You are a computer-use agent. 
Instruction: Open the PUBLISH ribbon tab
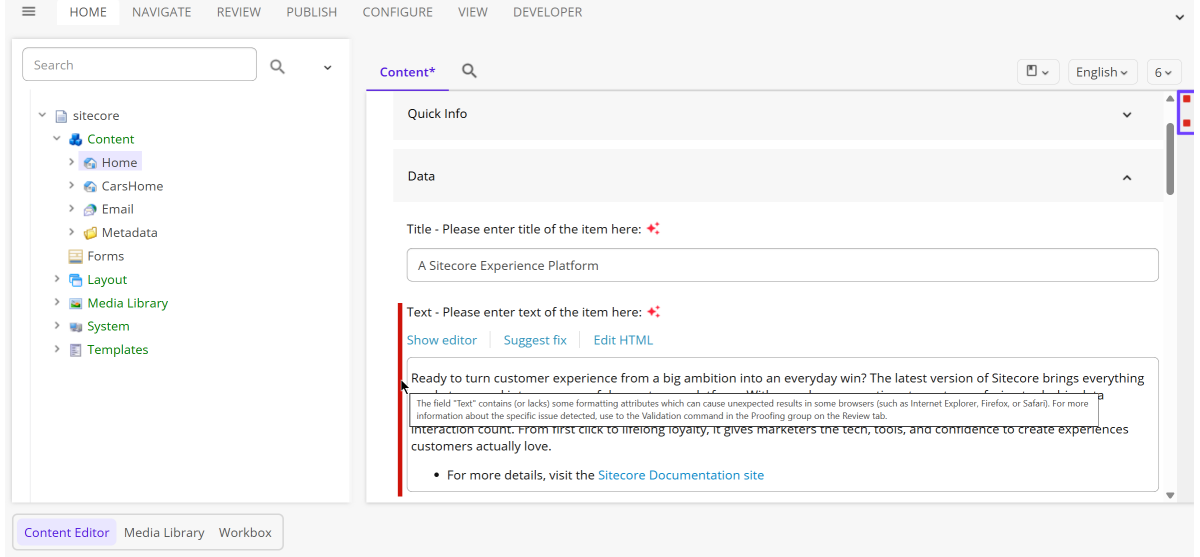pos(312,12)
